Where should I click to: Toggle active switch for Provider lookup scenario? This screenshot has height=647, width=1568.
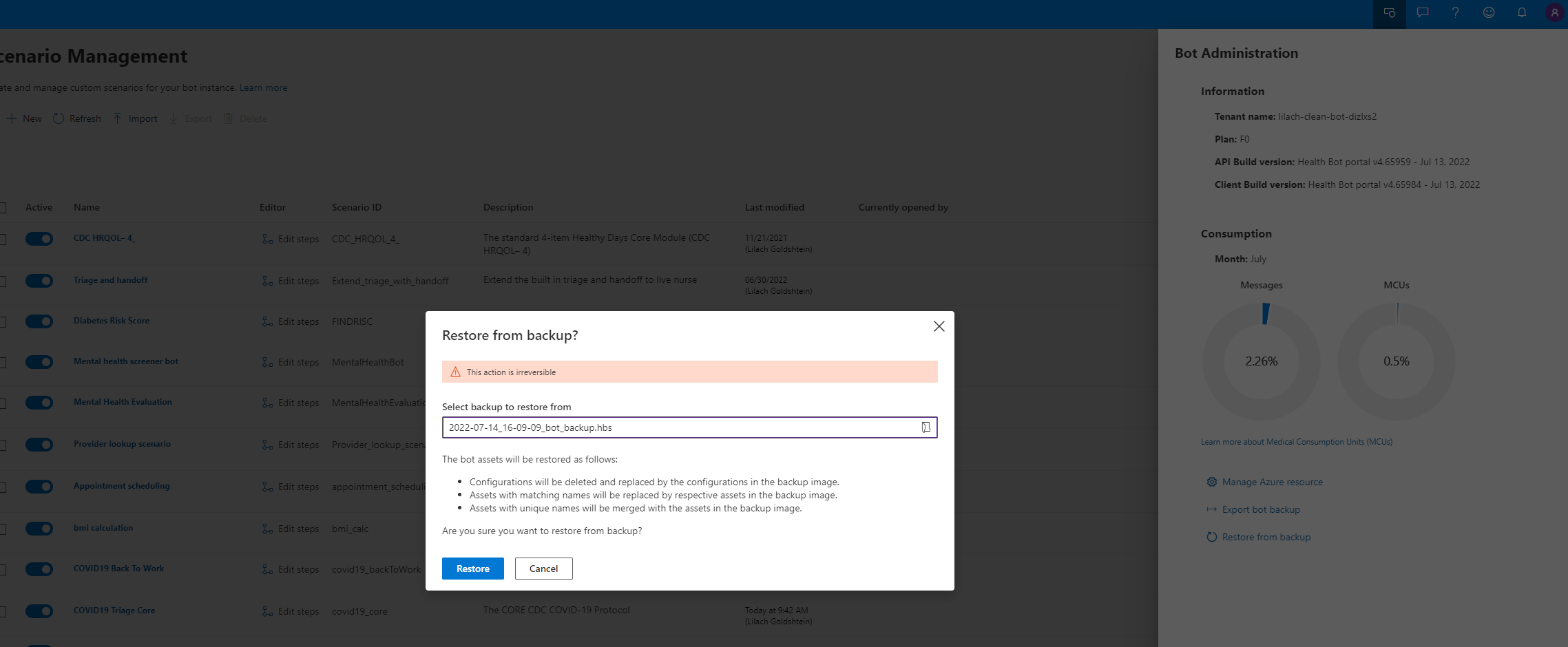(x=39, y=445)
